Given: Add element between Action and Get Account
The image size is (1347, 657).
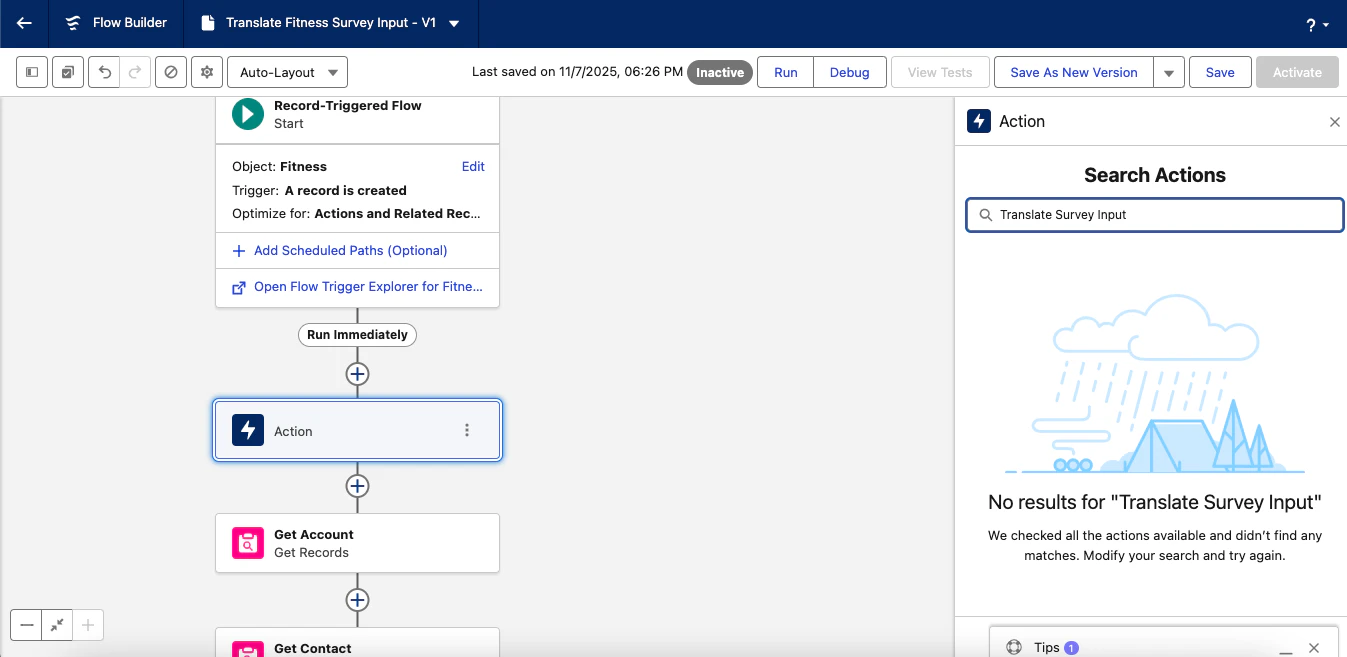Looking at the screenshot, I should [357, 486].
